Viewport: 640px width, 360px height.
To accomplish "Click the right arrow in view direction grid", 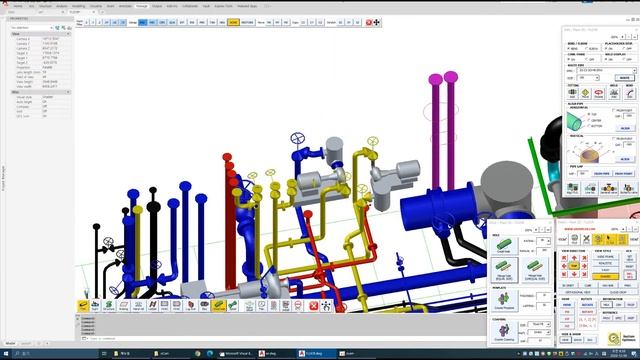I will point(584,266).
